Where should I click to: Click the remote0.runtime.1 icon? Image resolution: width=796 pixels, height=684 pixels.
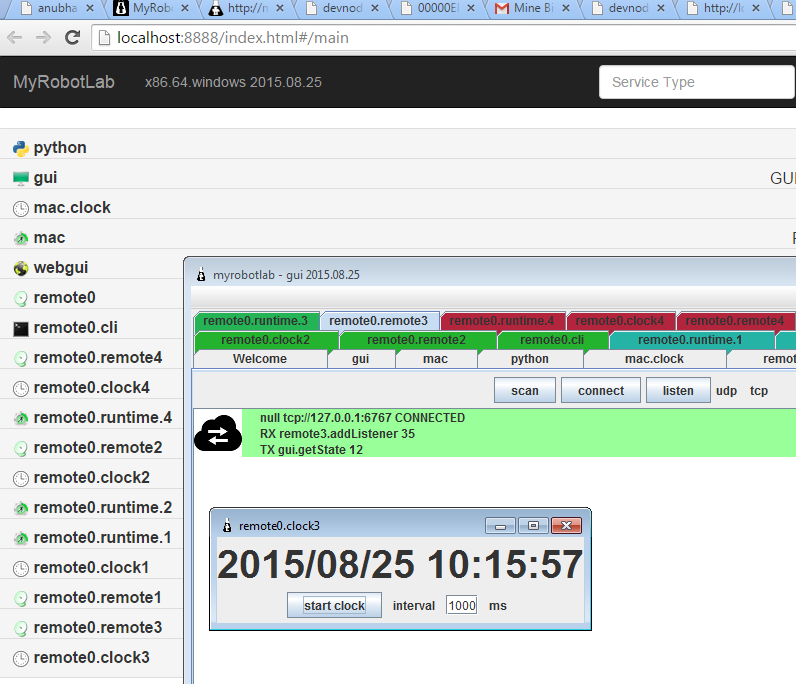[21, 538]
